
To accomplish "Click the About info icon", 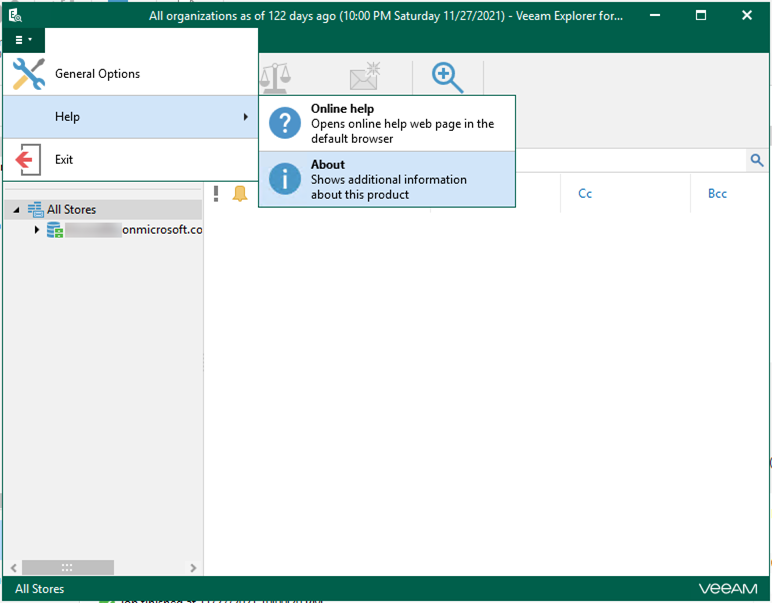I will 285,179.
